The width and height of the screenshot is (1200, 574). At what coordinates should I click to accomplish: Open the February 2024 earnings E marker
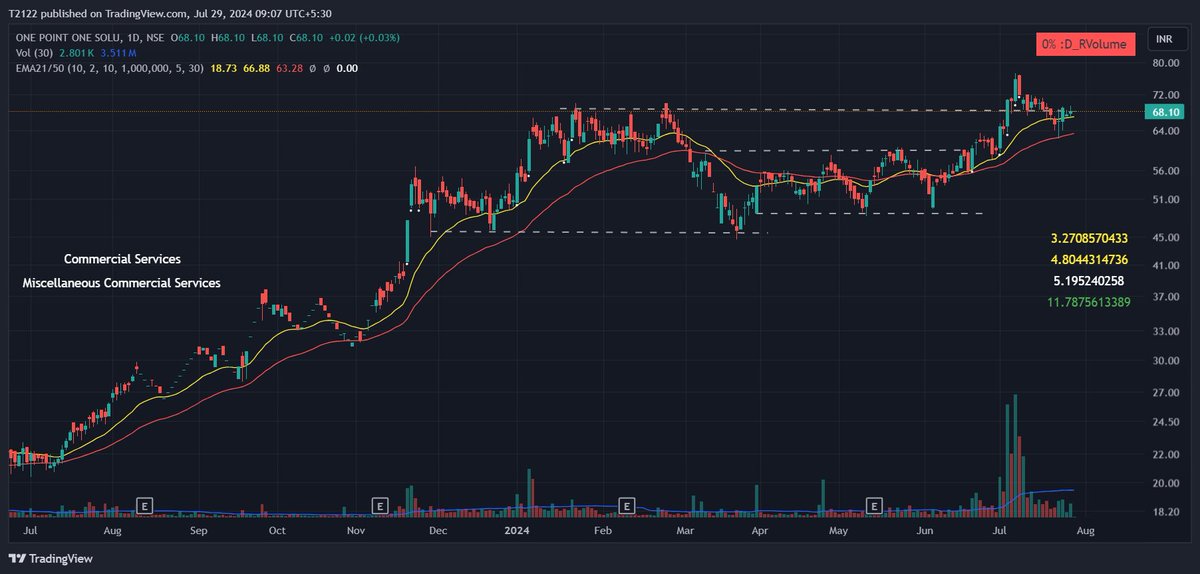pos(627,504)
